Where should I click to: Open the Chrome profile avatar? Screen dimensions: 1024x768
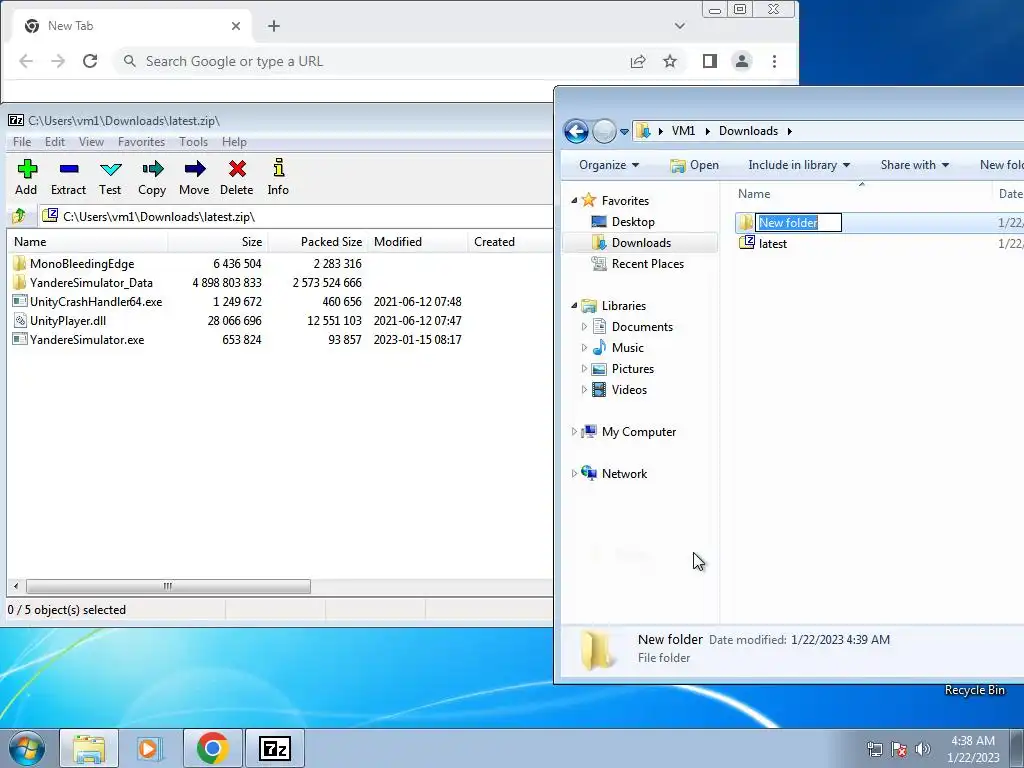pyautogui.click(x=742, y=61)
